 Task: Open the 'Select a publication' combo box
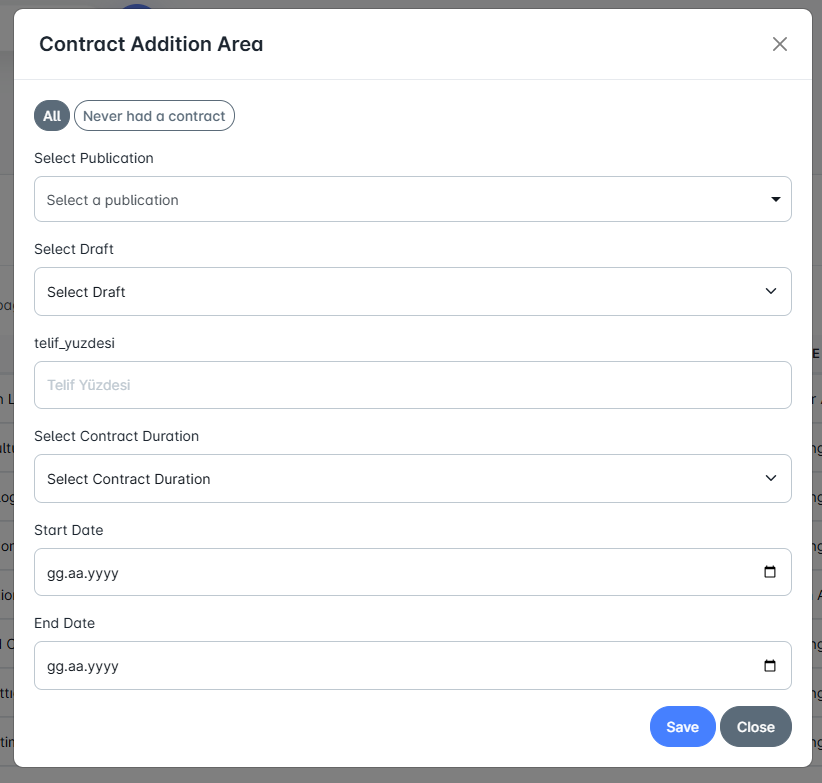(400, 199)
